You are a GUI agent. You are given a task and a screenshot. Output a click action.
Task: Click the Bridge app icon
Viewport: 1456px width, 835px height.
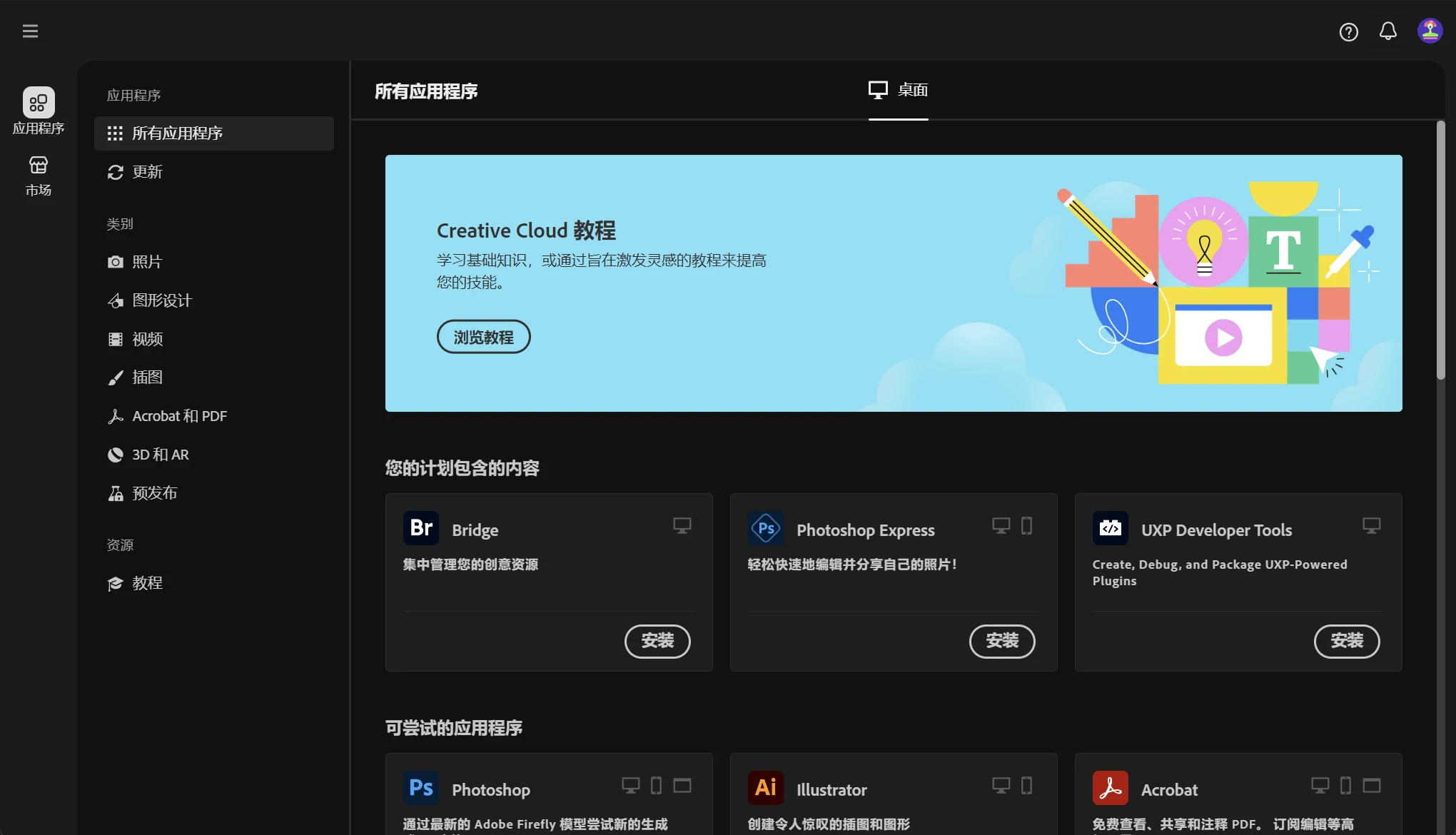point(420,528)
